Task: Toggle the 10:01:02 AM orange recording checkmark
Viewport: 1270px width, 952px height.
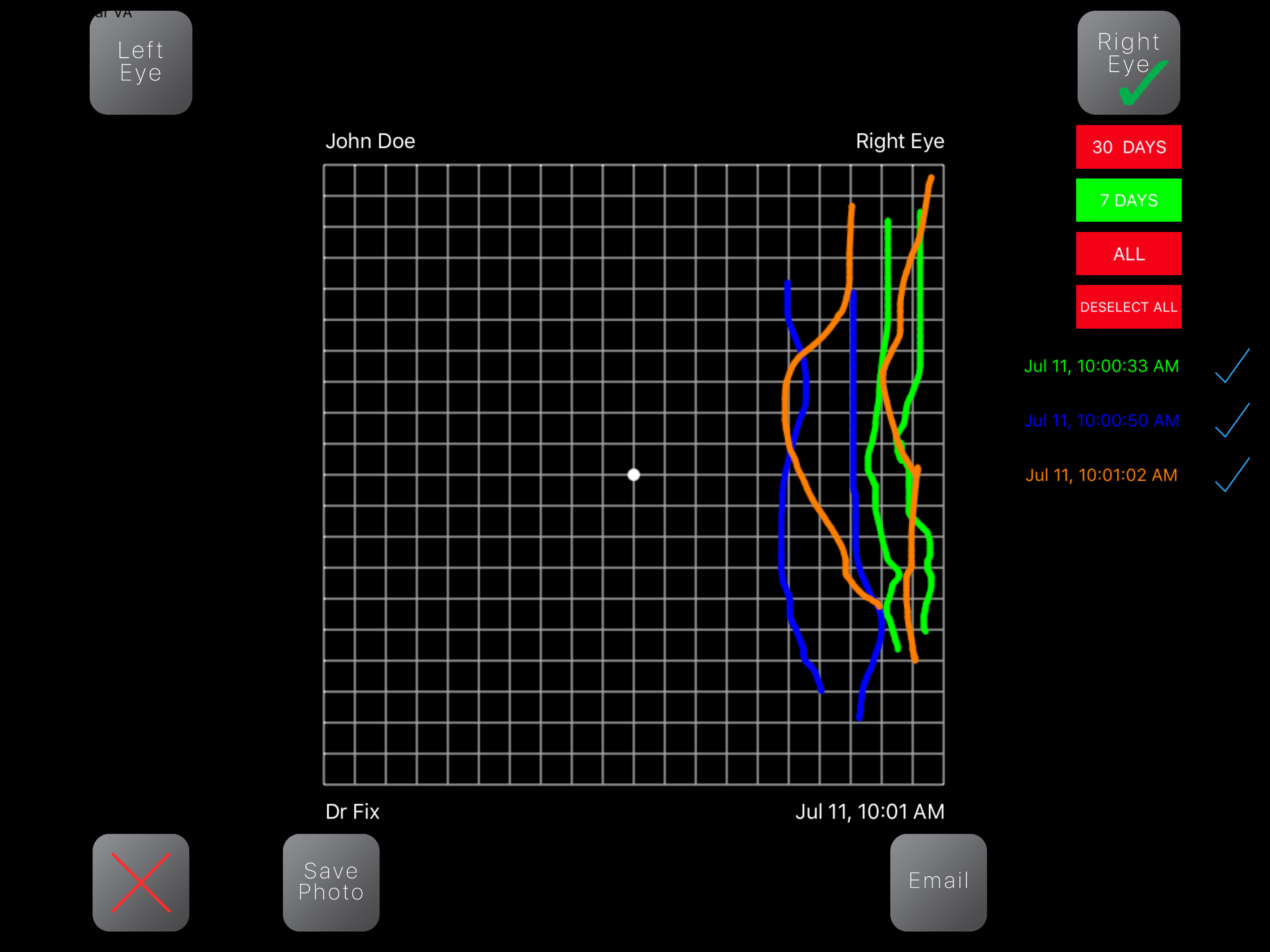Action: click(1232, 475)
